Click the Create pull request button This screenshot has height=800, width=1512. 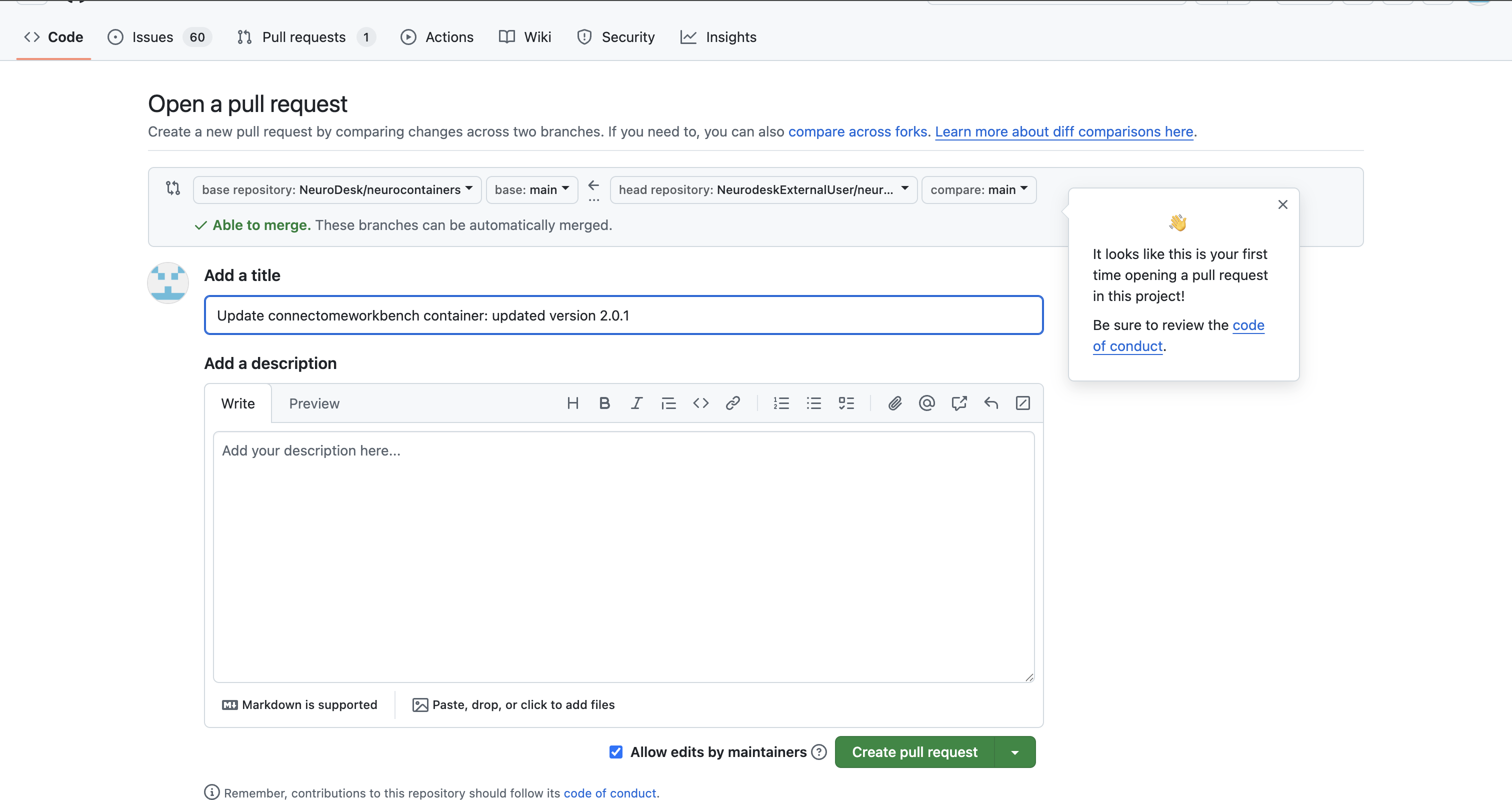[914, 752]
